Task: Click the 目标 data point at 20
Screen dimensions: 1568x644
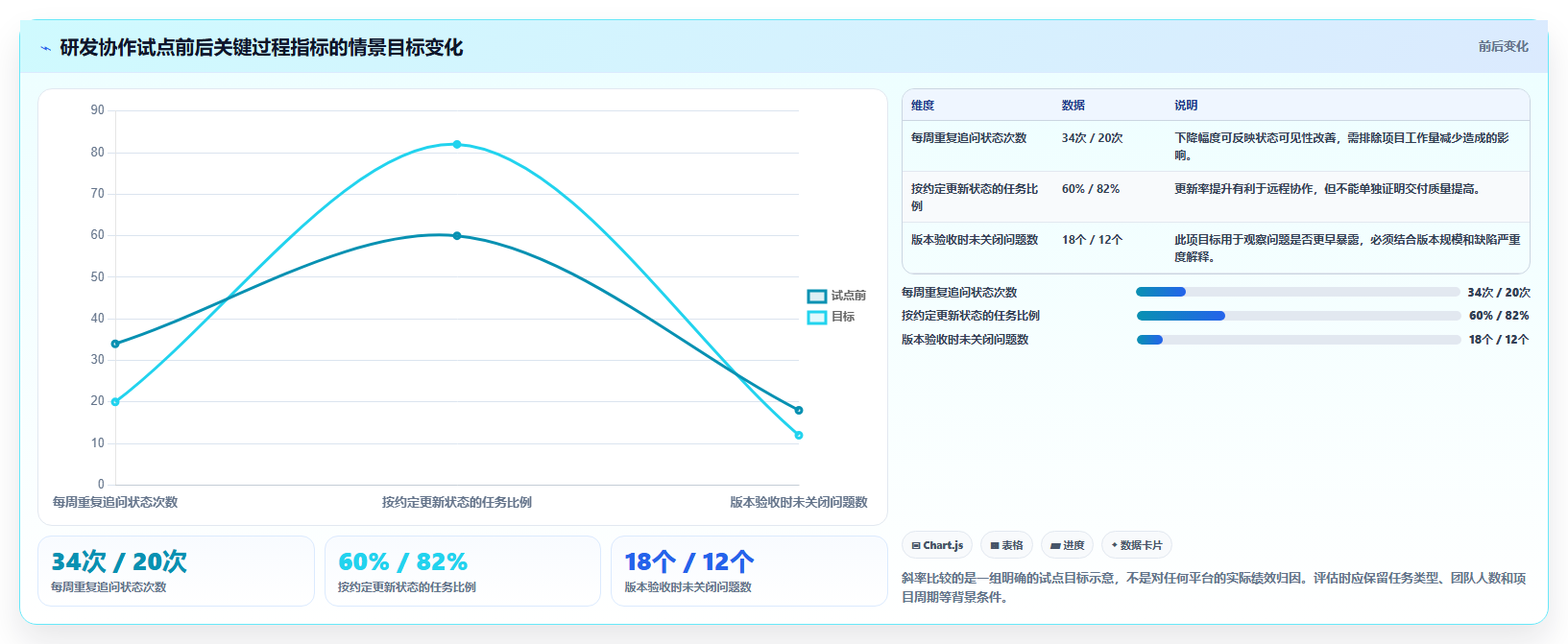Action: coord(115,402)
